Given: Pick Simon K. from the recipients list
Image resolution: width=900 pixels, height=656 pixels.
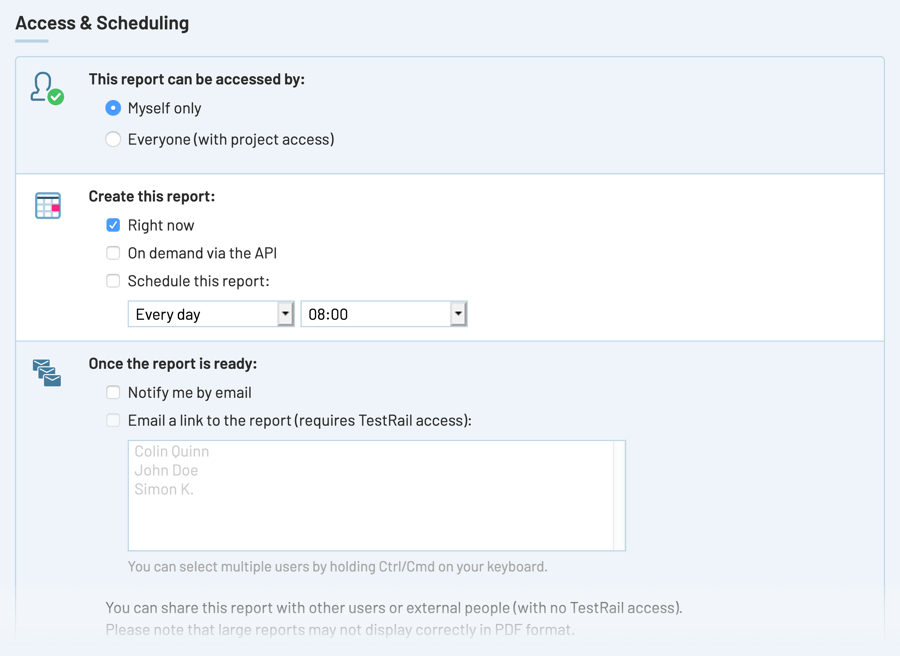Looking at the screenshot, I should [164, 489].
